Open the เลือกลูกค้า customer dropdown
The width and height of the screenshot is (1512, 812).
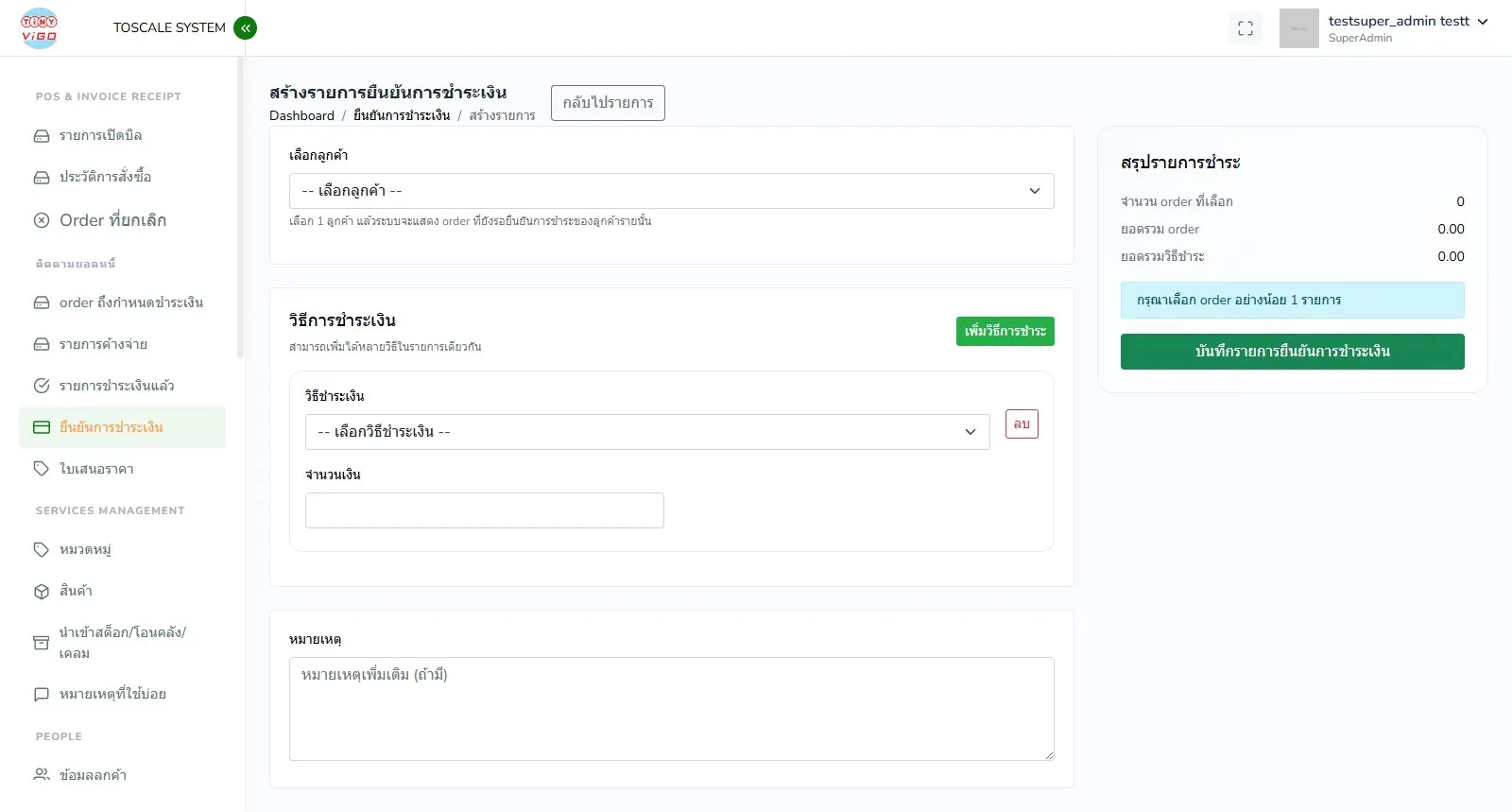(671, 191)
